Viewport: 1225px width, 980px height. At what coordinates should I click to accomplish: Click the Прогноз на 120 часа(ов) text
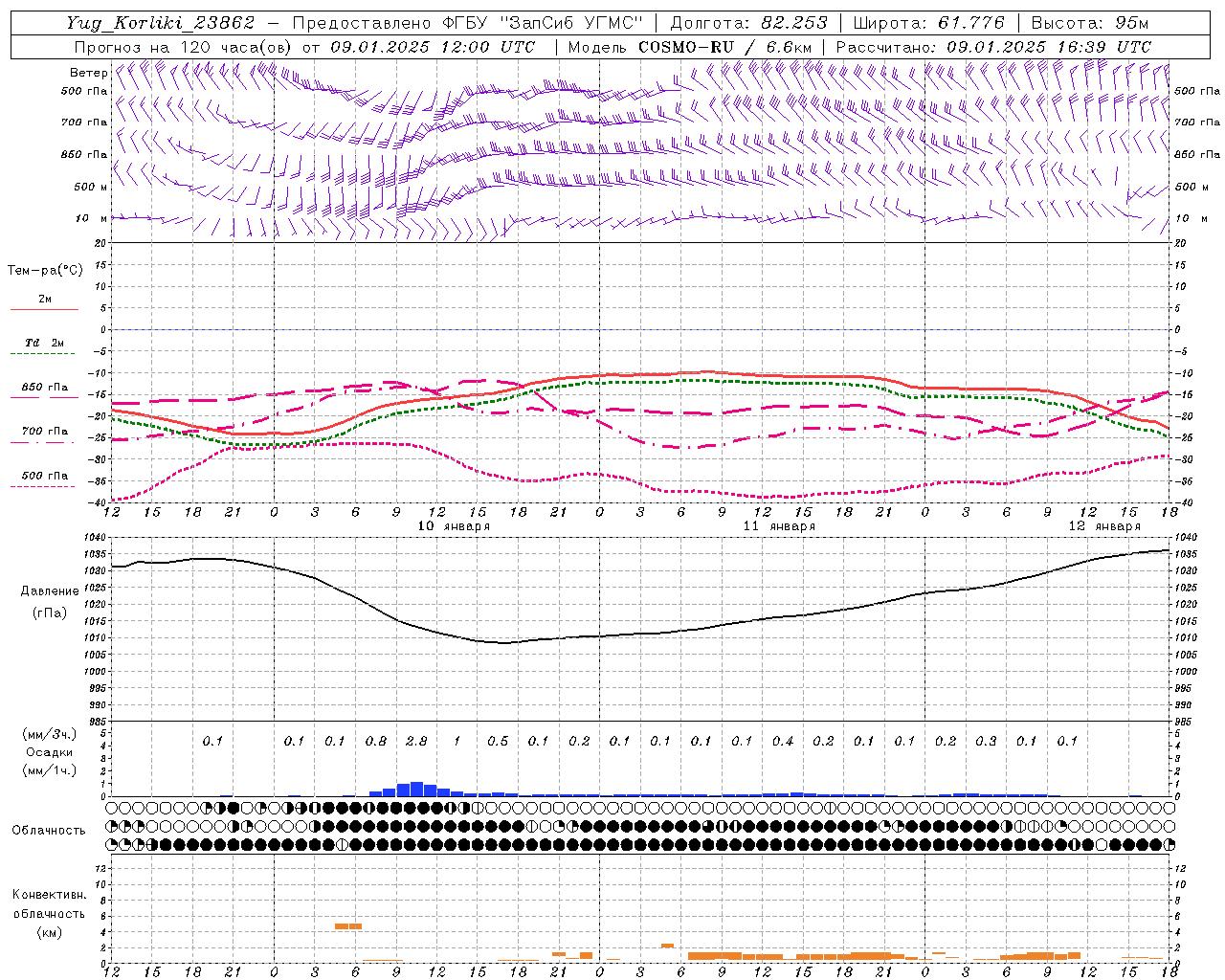(x=185, y=47)
